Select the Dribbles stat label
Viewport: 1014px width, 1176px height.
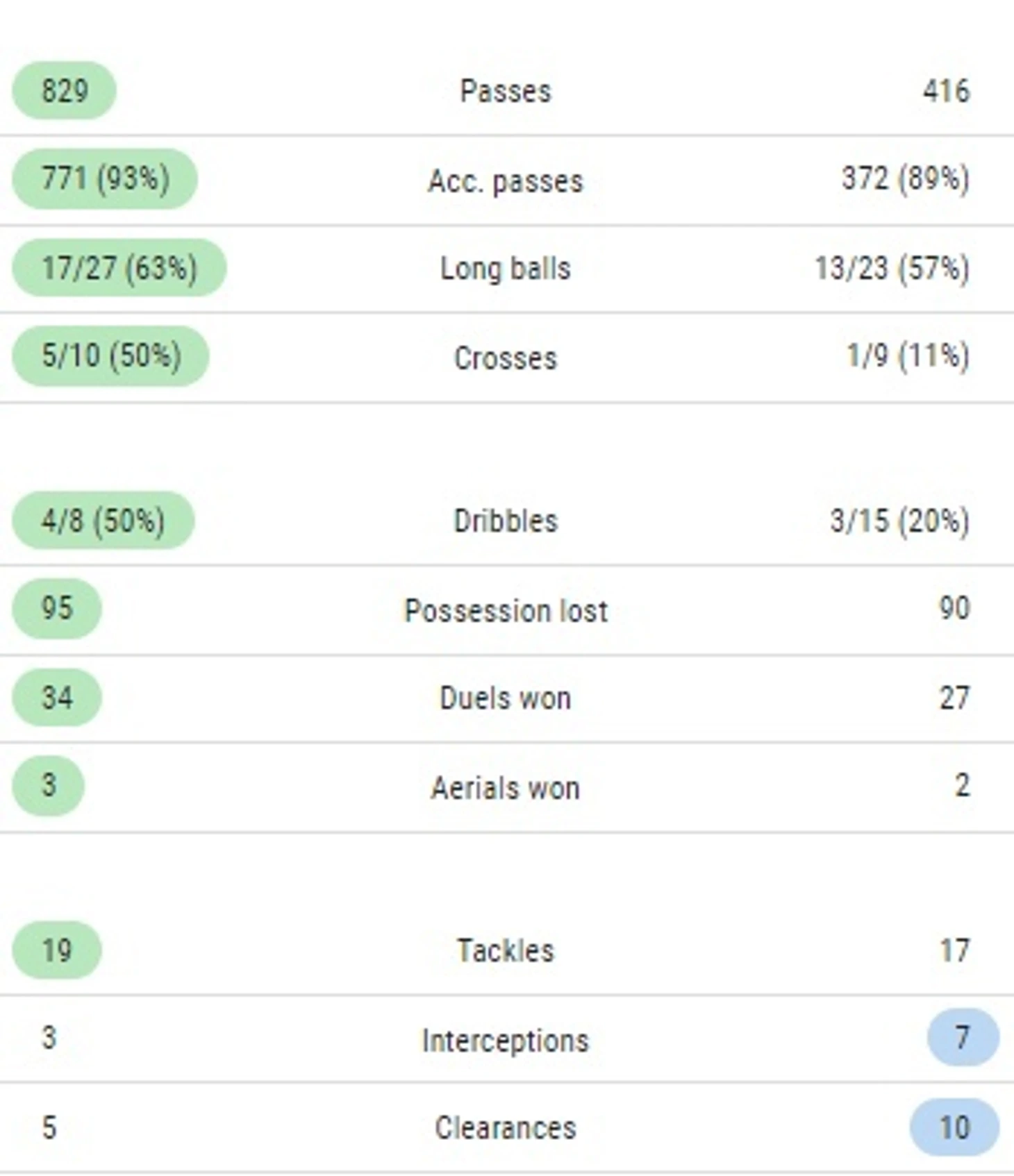[506, 521]
